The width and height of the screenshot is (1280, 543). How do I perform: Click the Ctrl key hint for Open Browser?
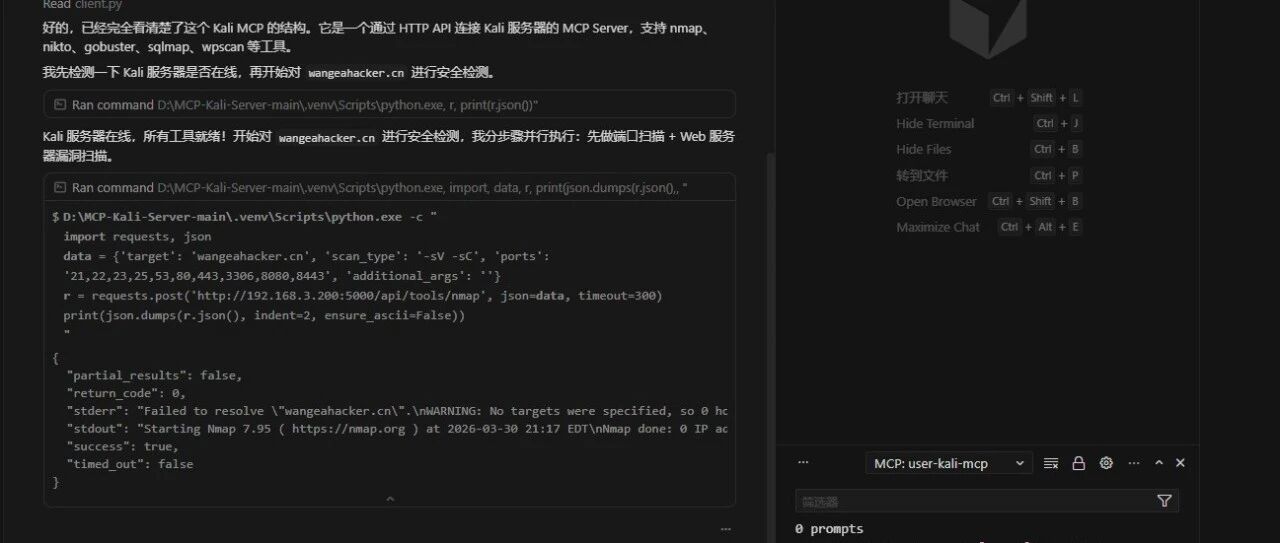tap(1001, 201)
